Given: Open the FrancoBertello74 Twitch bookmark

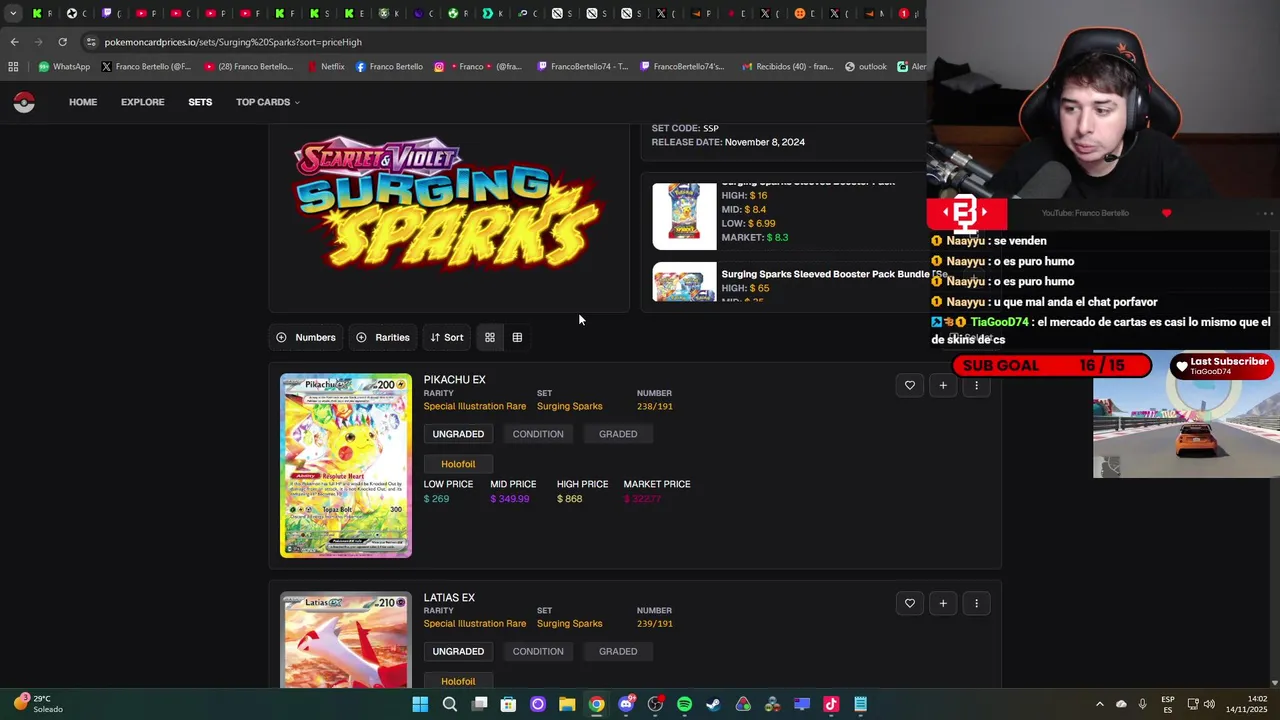Looking at the screenshot, I should [583, 67].
